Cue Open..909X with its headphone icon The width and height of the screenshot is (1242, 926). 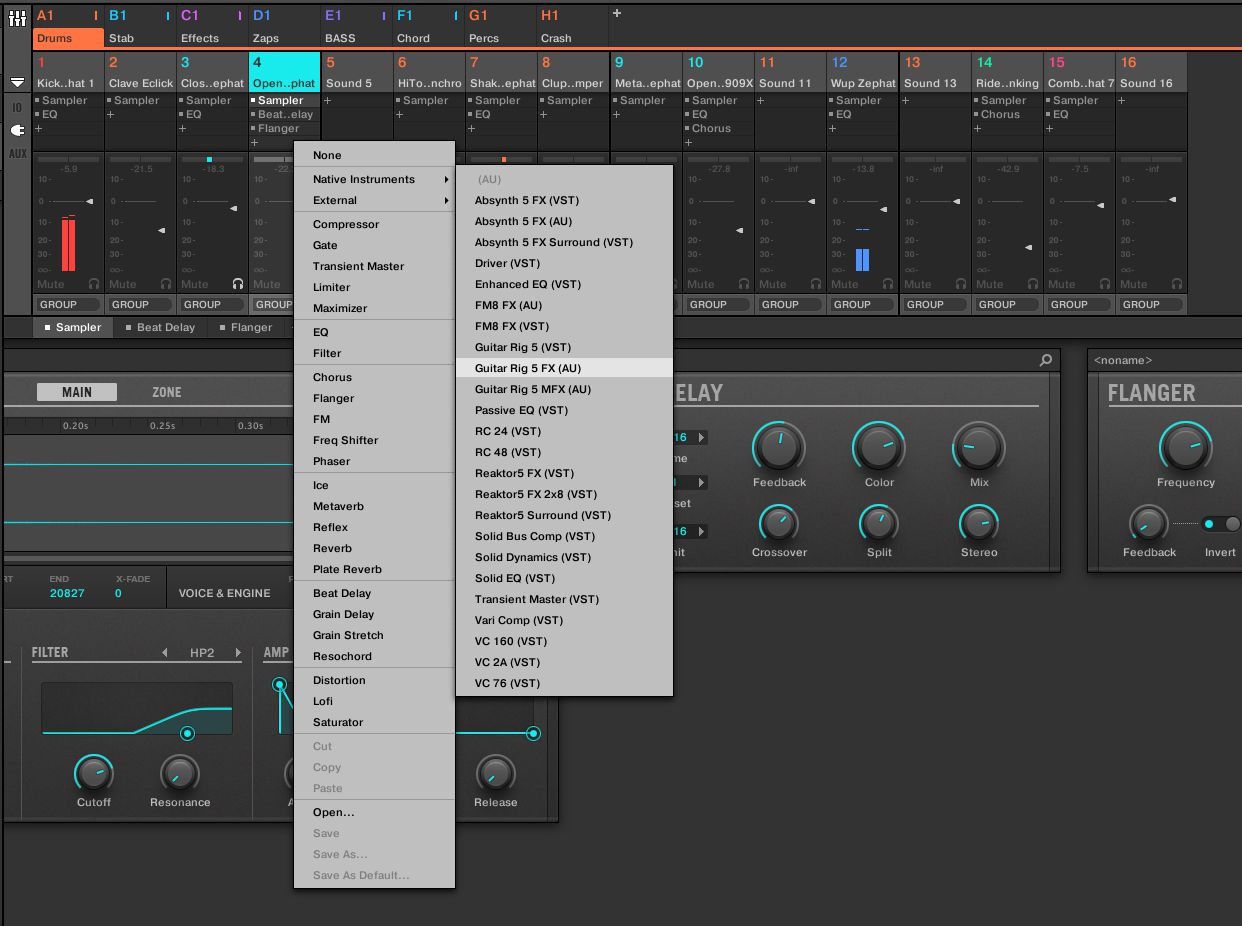[x=744, y=284]
